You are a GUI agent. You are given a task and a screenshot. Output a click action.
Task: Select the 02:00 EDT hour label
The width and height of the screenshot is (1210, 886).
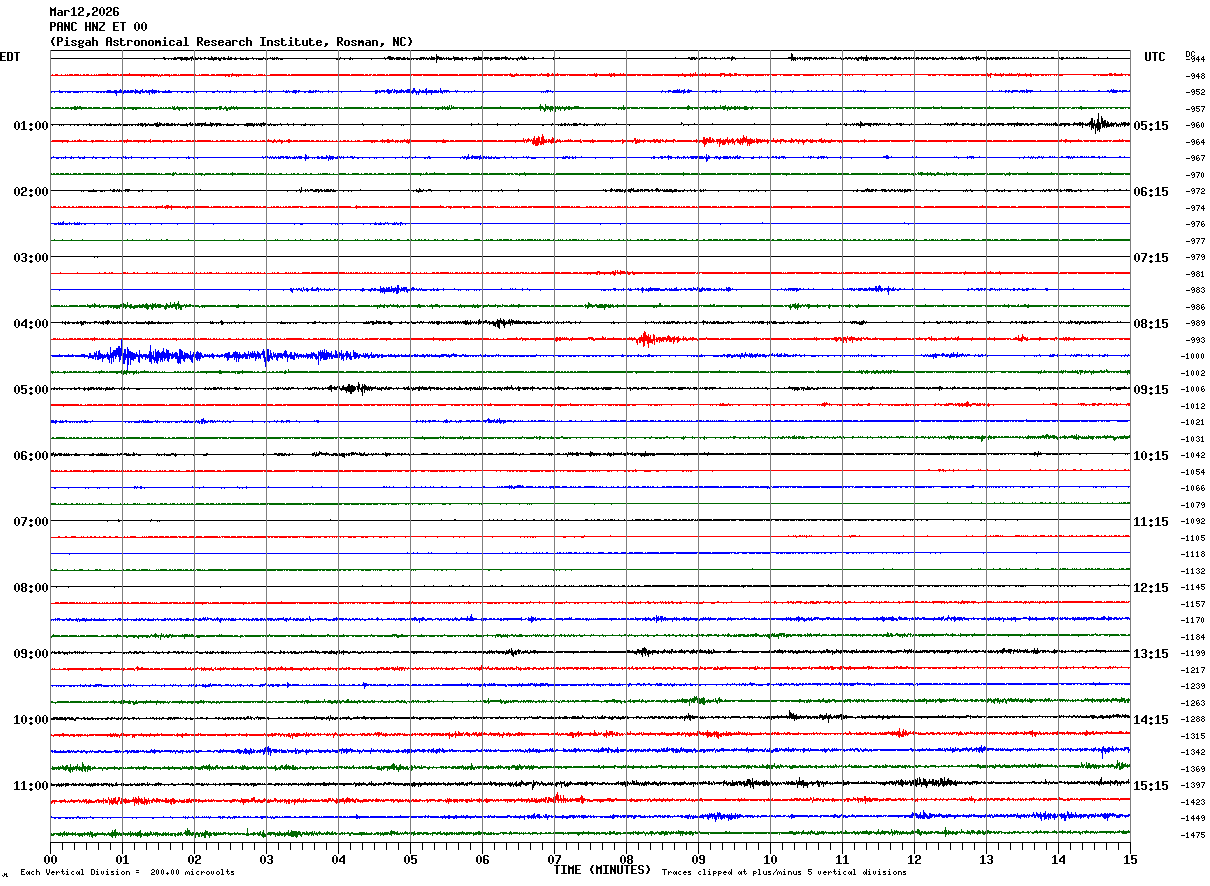click(31, 192)
